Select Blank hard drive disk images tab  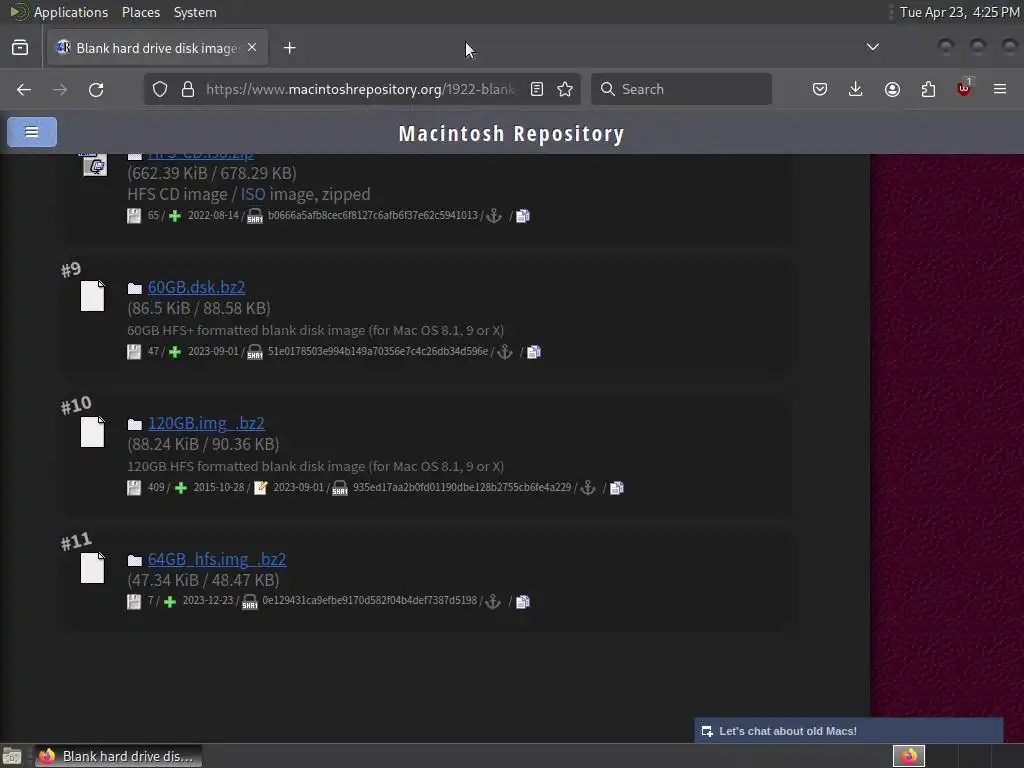157,48
